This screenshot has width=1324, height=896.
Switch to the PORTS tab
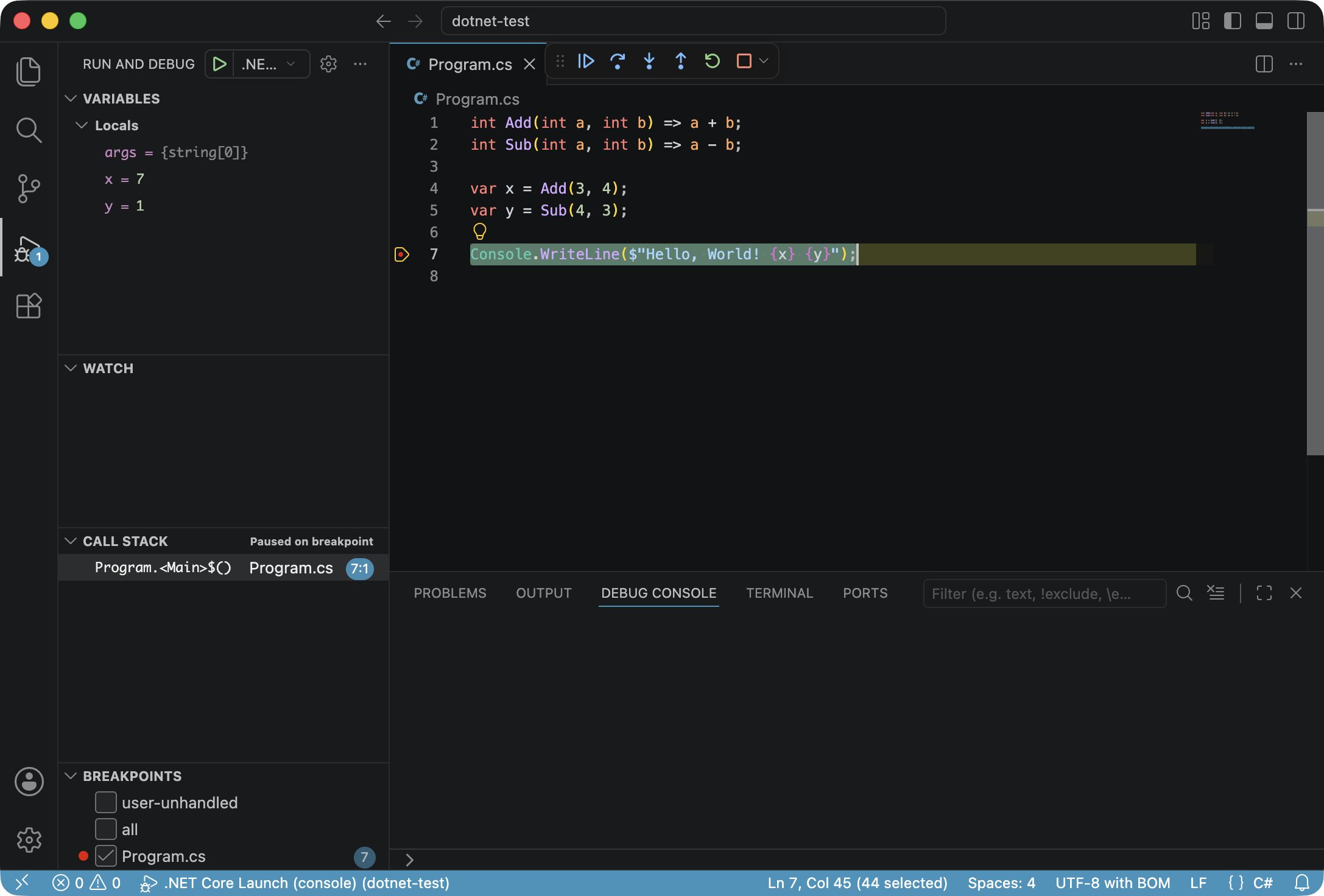[x=865, y=593]
